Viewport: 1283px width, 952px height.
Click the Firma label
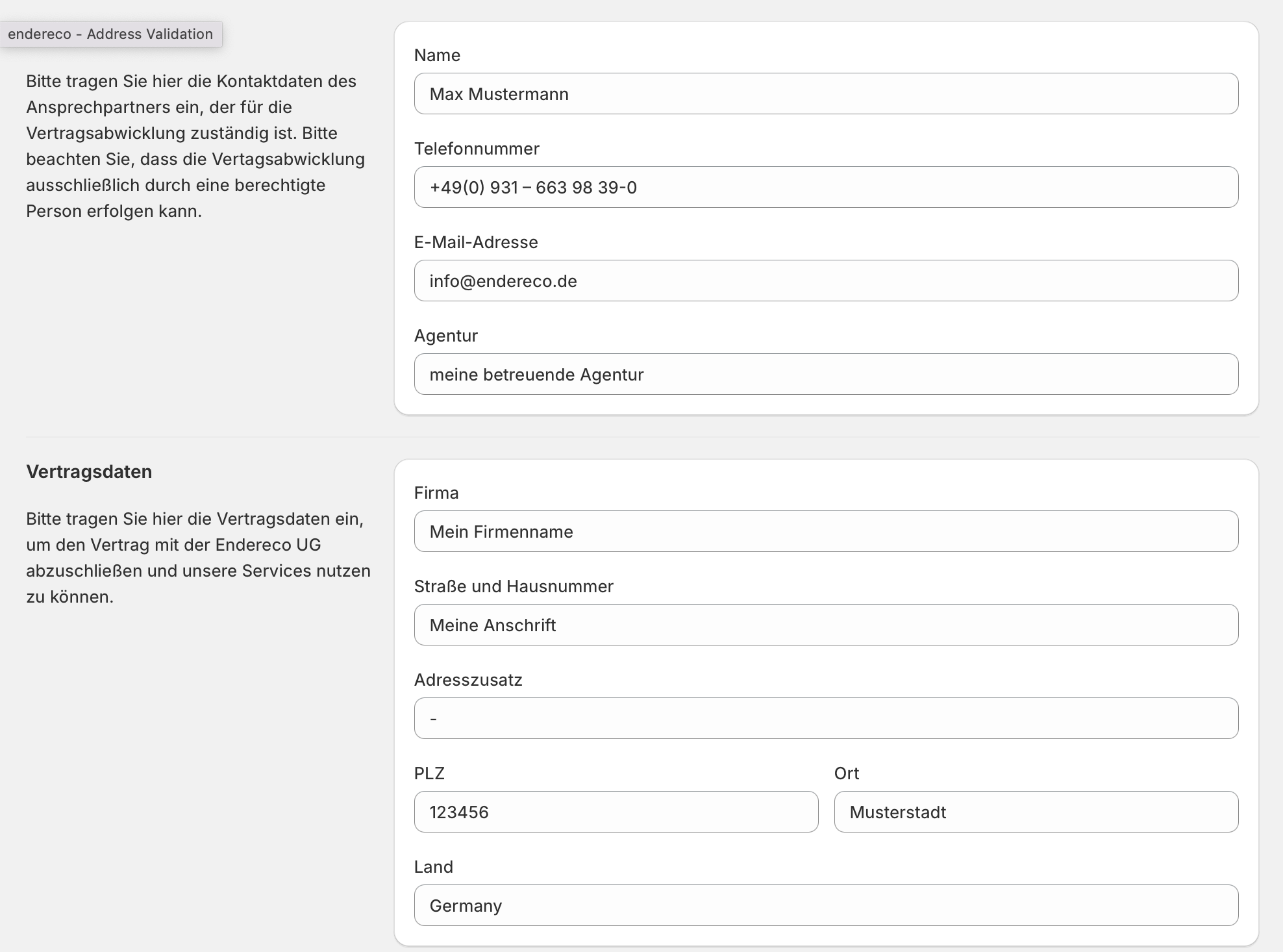tap(436, 493)
